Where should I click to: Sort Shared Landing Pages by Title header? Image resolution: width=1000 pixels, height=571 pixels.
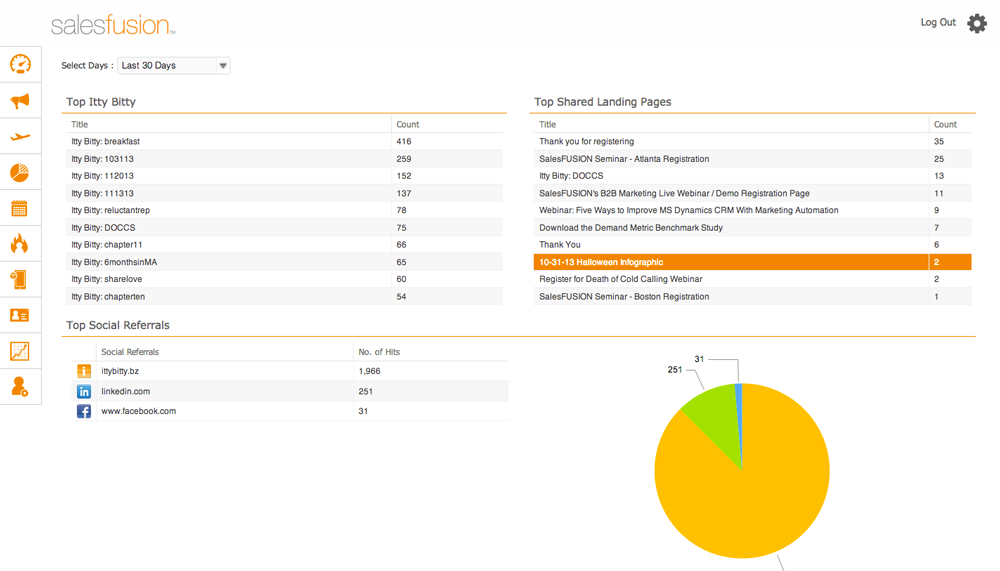[547, 124]
